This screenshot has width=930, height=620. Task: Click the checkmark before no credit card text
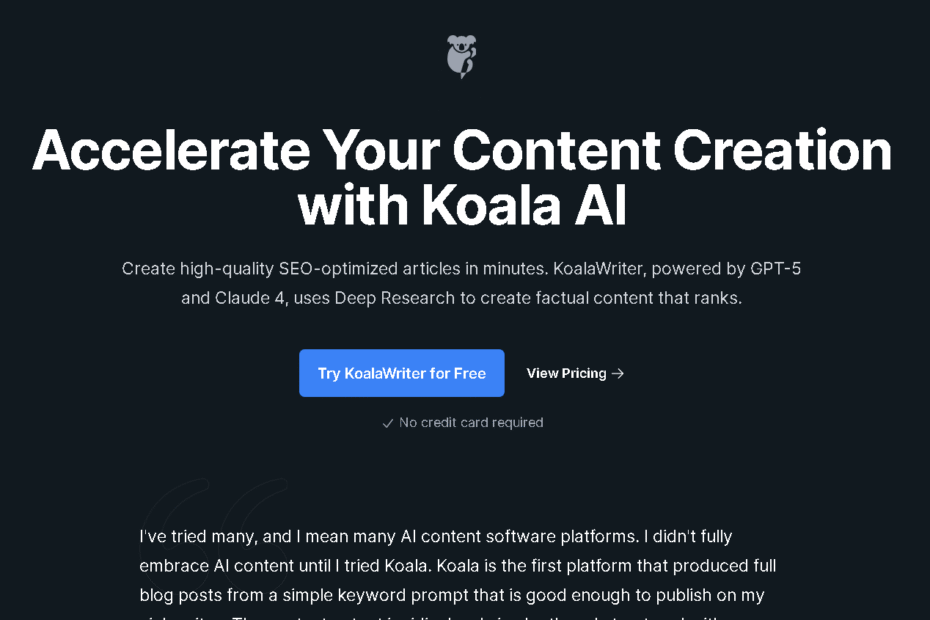(x=387, y=422)
